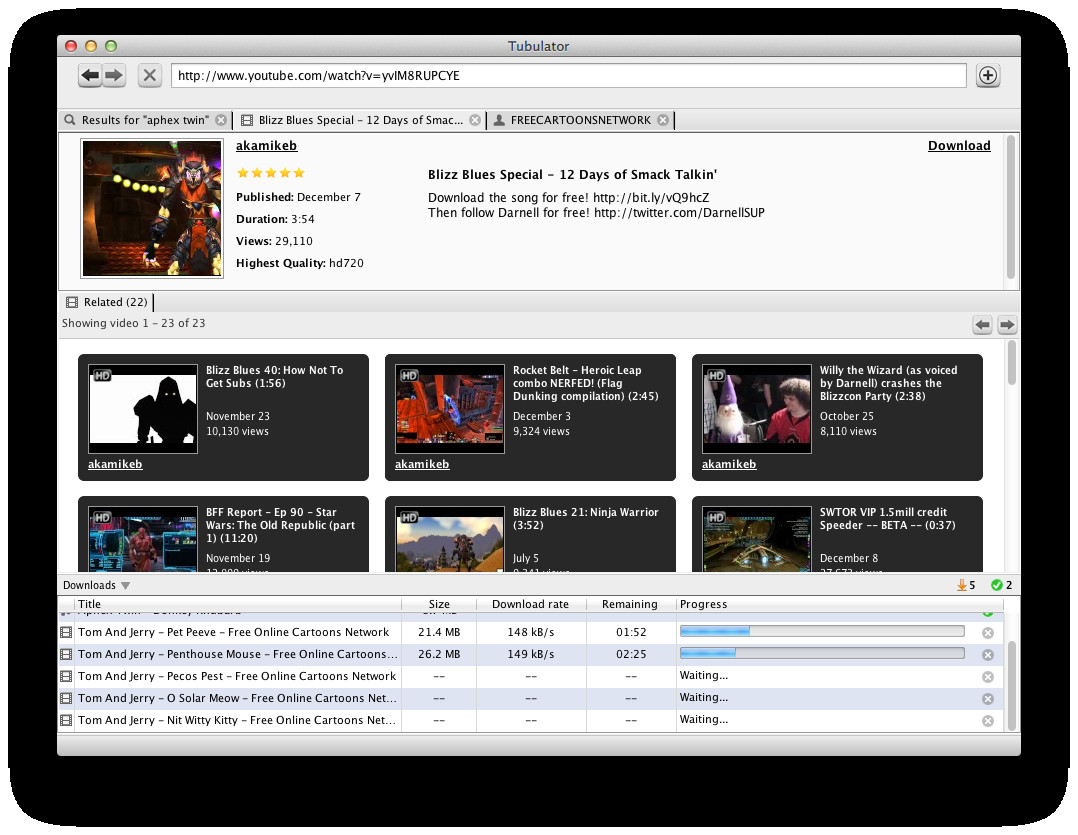The image size is (1078, 835).
Task: Click akamikeb link under Rocket Belt card
Action: click(x=422, y=464)
